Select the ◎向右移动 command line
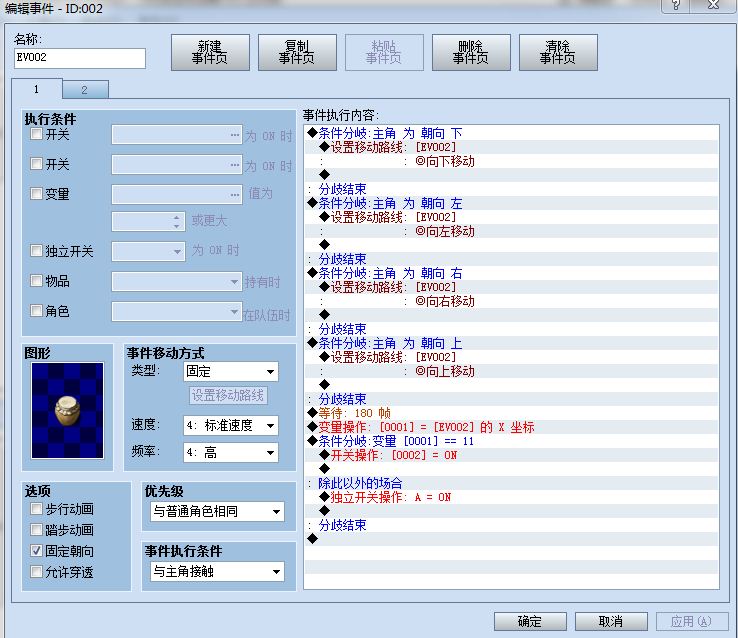The height and width of the screenshot is (638, 738). tap(512, 301)
